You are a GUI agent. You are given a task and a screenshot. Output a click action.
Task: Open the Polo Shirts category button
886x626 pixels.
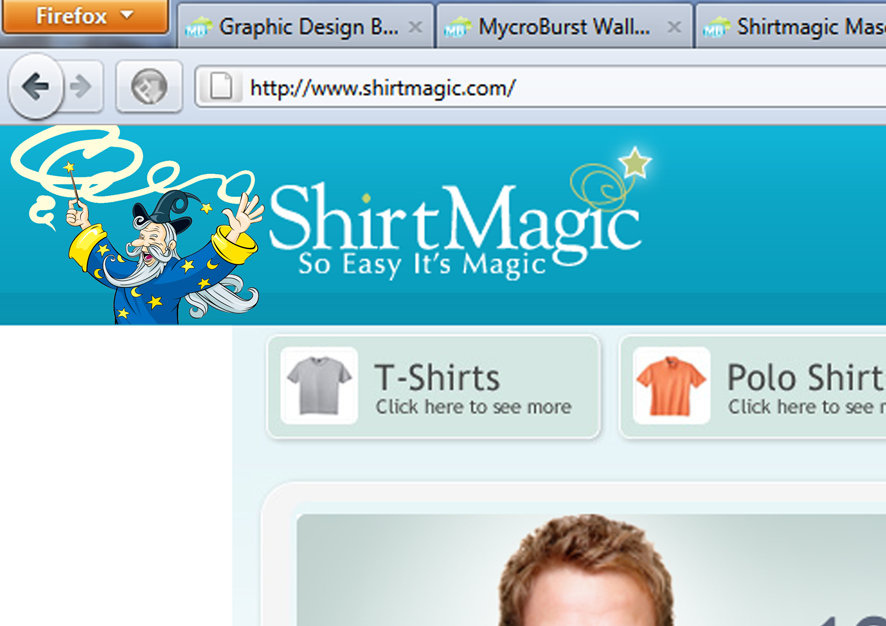click(753, 387)
